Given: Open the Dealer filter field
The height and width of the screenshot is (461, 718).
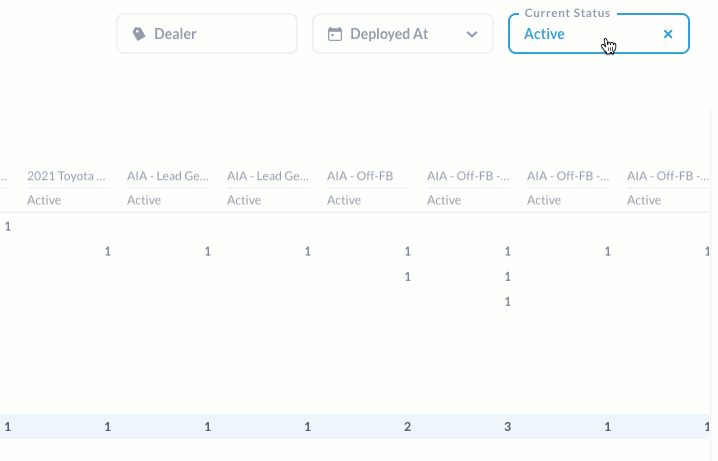Looking at the screenshot, I should click(207, 34).
